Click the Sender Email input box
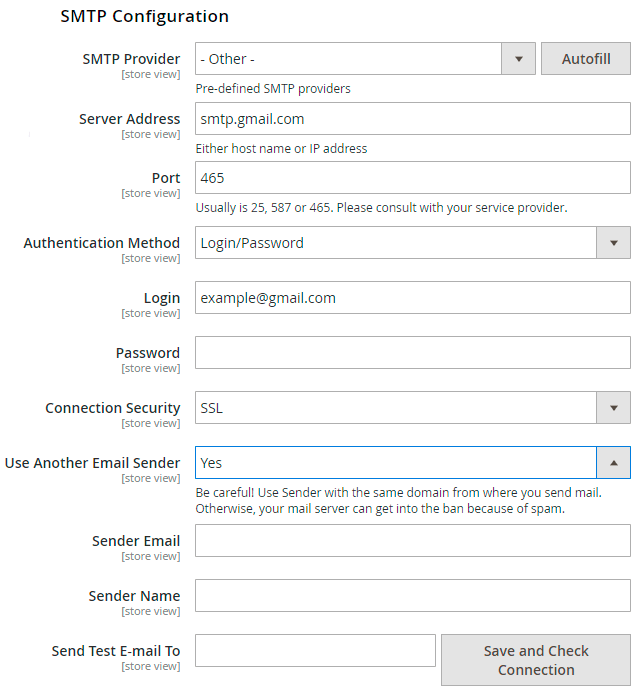 coord(412,540)
